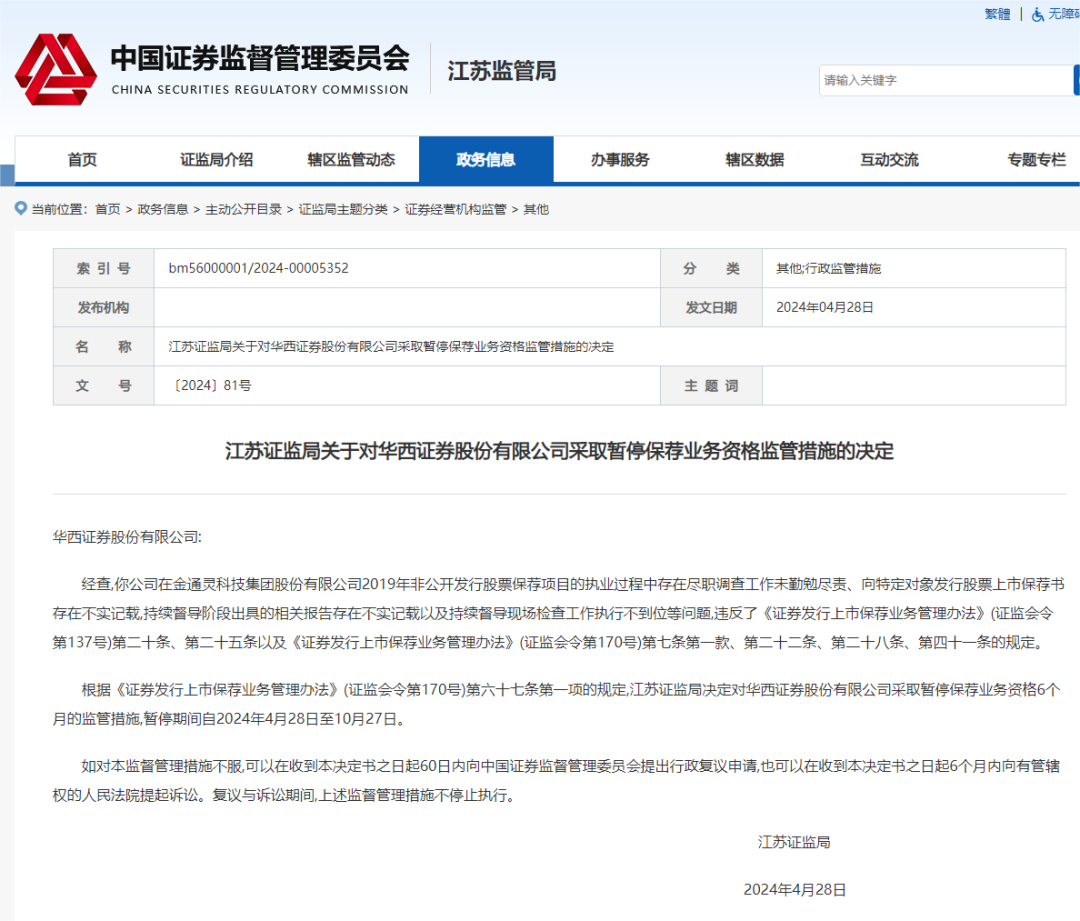The image size is (1080, 921).
Task: Open the 首页 navigation menu
Action: tap(81, 159)
